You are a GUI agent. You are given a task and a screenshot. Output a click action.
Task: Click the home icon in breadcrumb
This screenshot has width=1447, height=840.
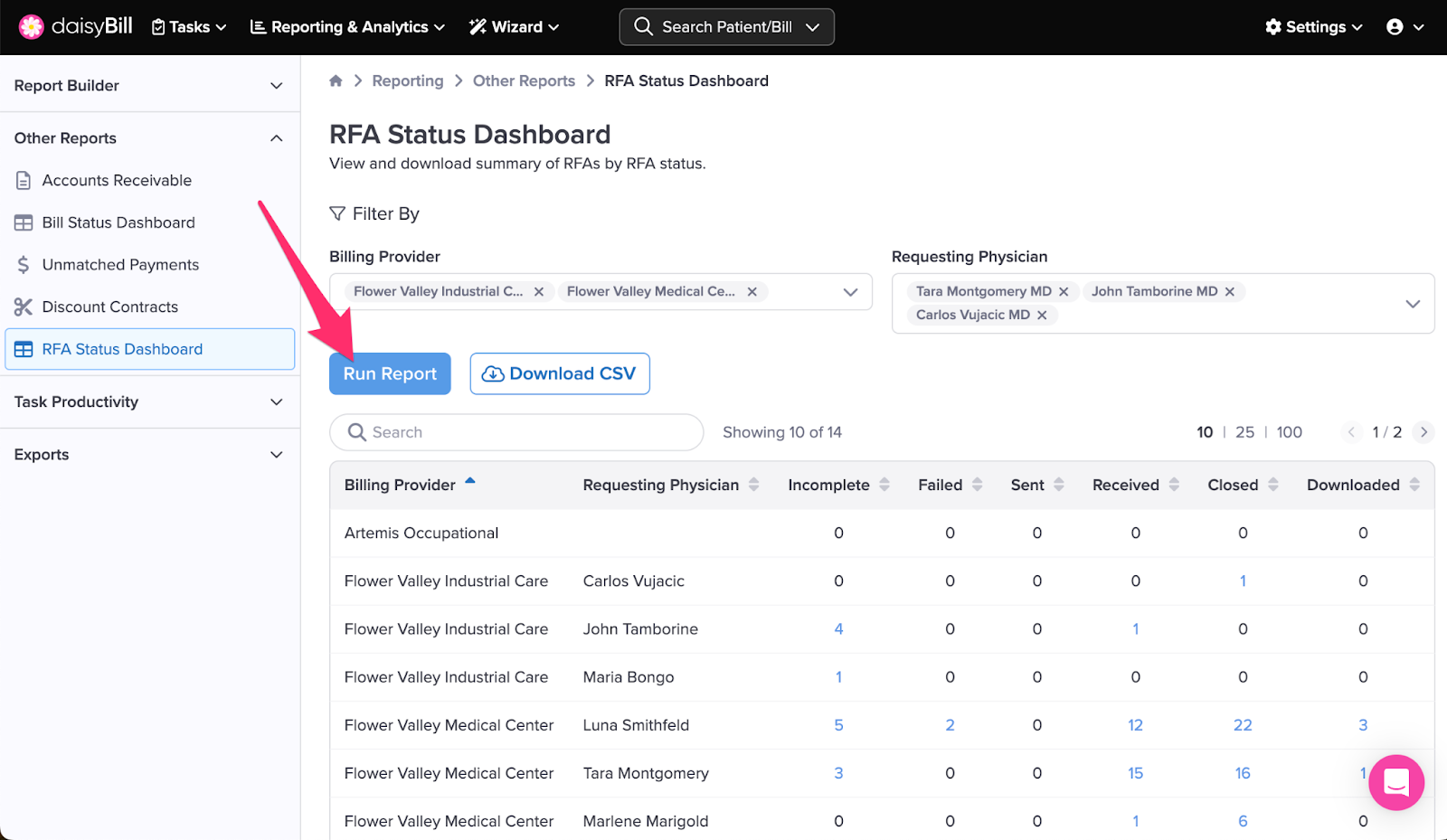click(x=336, y=80)
